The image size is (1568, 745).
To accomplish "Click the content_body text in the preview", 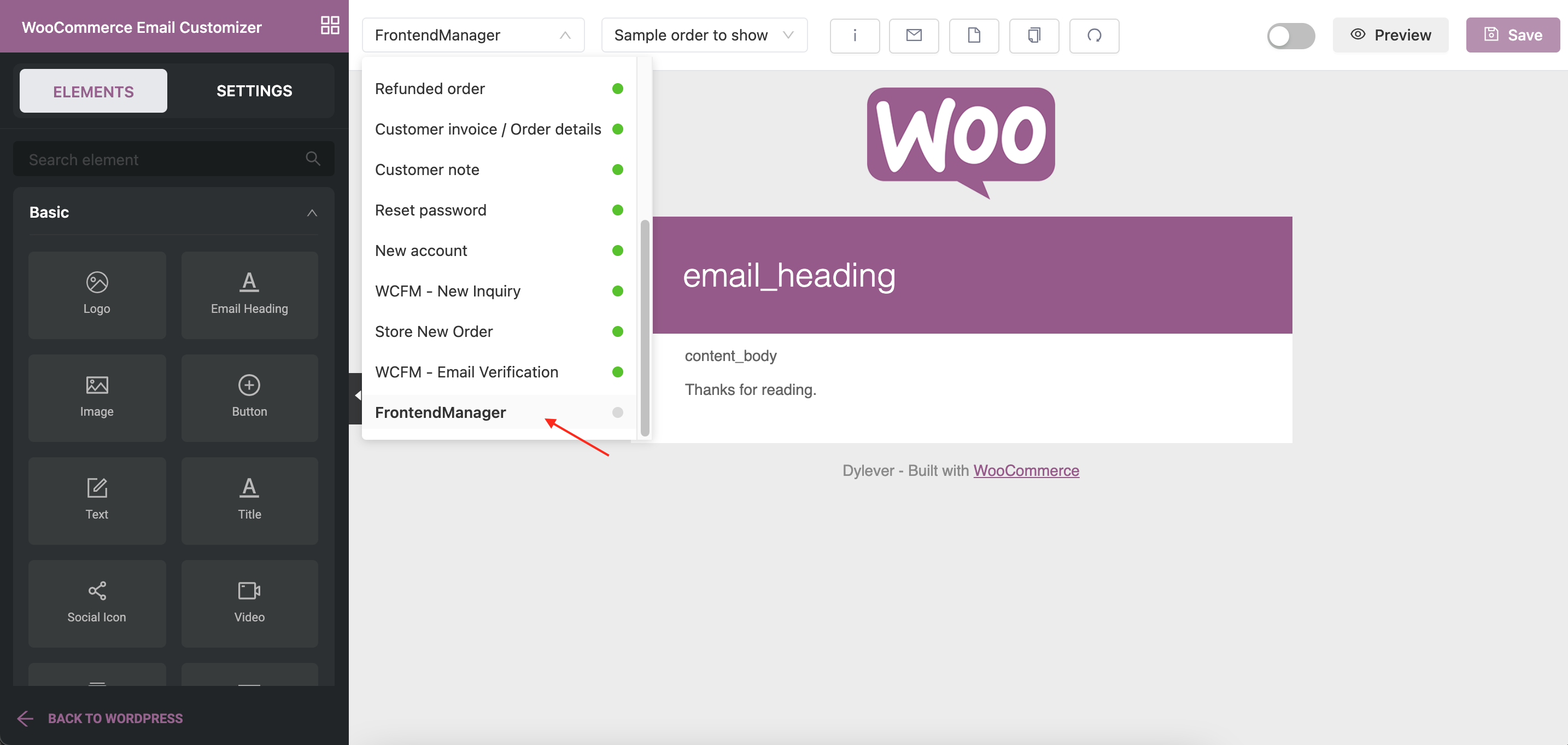I will (730, 356).
